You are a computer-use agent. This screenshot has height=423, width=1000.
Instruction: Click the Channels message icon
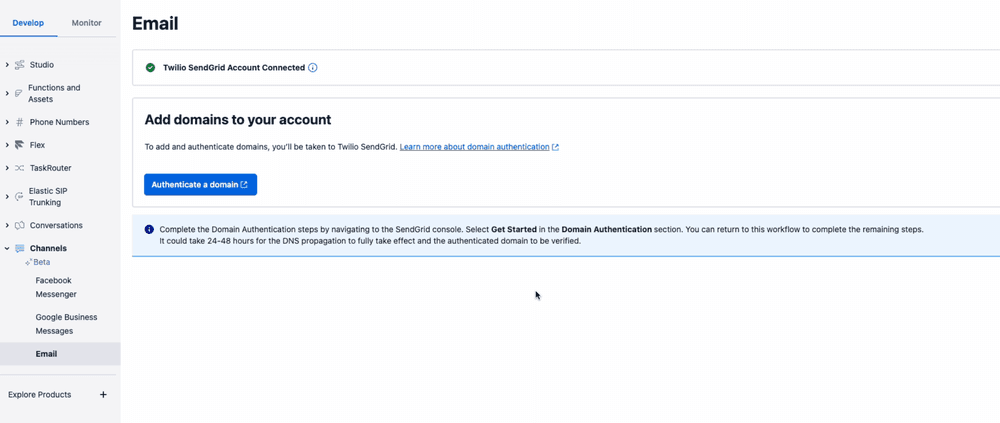(x=19, y=249)
